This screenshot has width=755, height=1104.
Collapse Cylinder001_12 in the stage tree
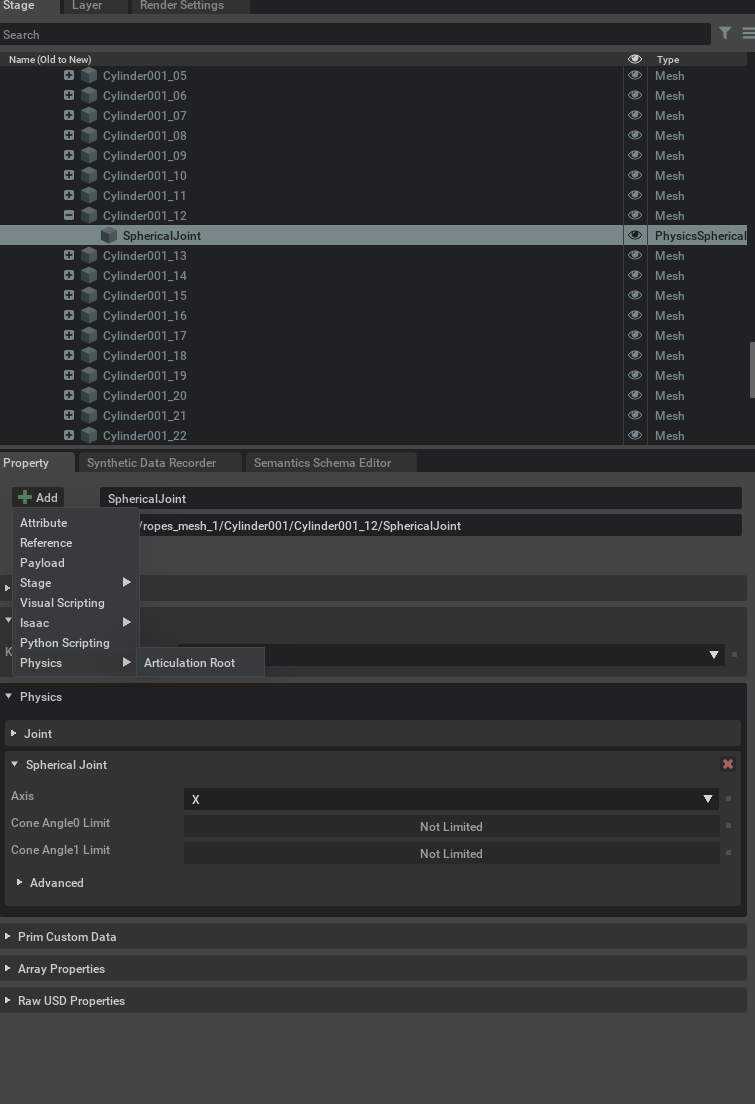click(x=68, y=215)
